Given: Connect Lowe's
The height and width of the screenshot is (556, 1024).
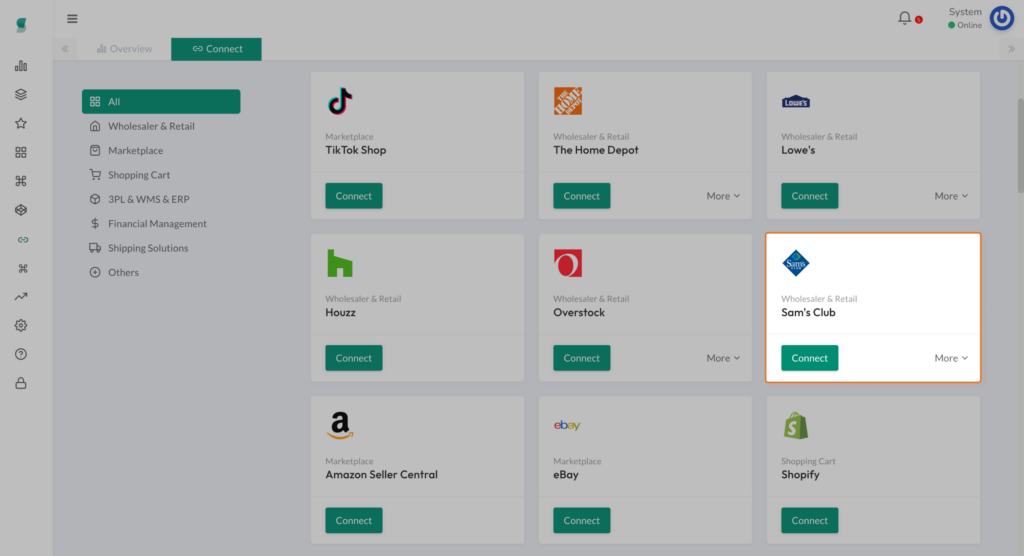Looking at the screenshot, I should tap(809, 196).
